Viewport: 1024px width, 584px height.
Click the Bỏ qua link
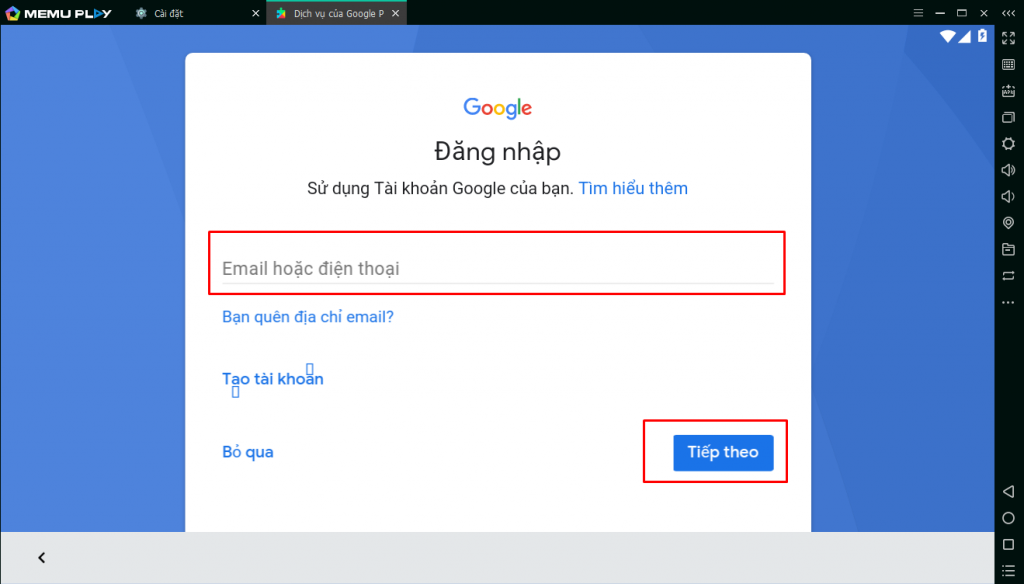pos(248,452)
